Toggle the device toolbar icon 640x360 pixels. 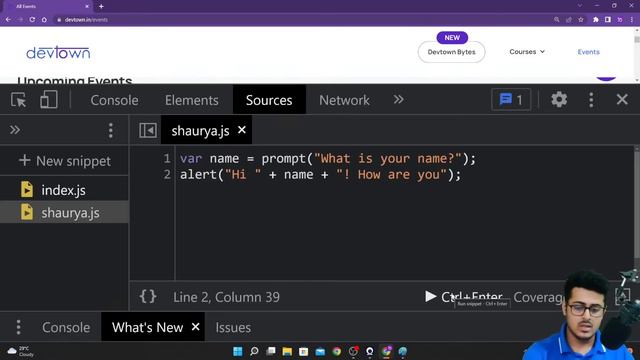click(49, 100)
